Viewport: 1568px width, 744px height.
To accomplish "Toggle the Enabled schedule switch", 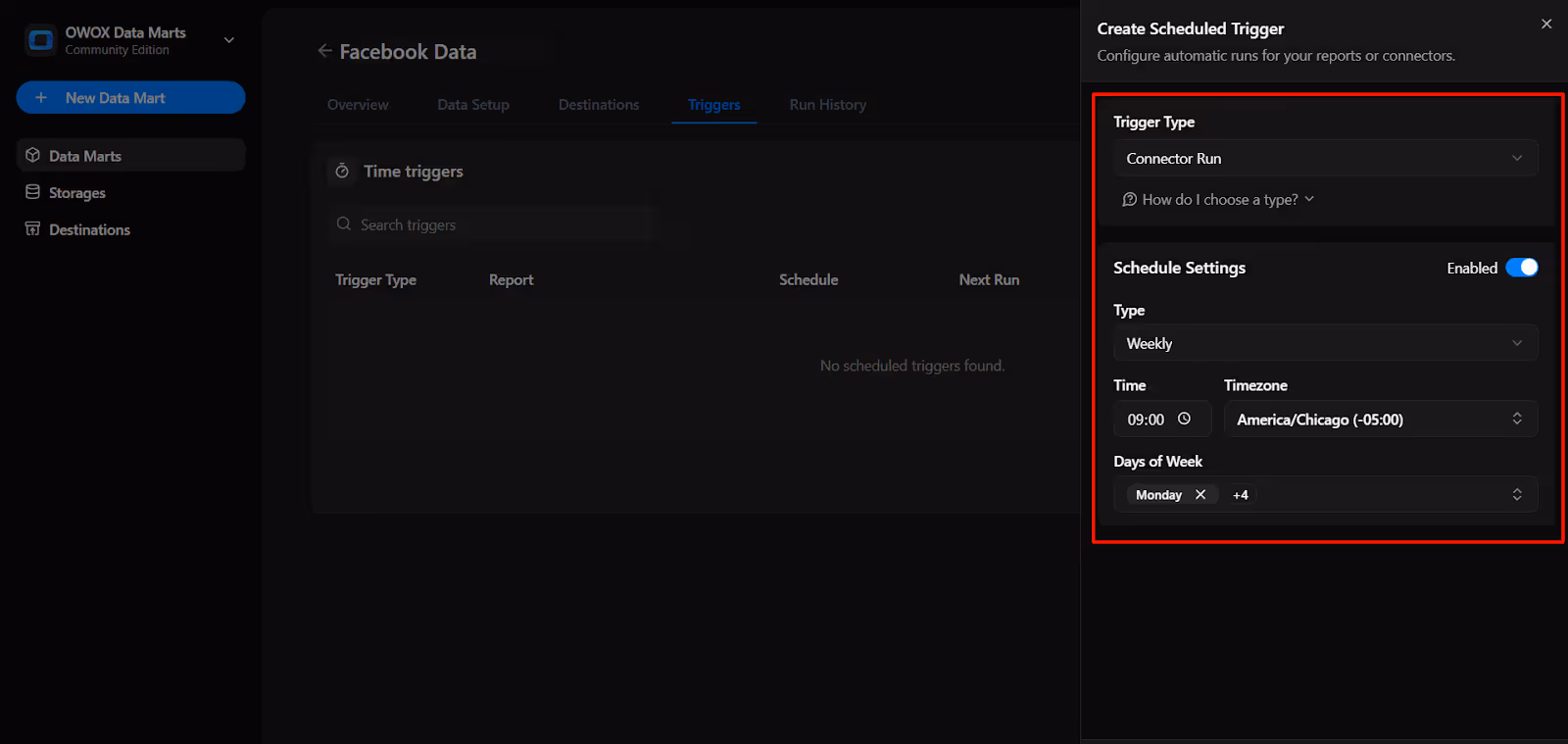I will 1522,268.
